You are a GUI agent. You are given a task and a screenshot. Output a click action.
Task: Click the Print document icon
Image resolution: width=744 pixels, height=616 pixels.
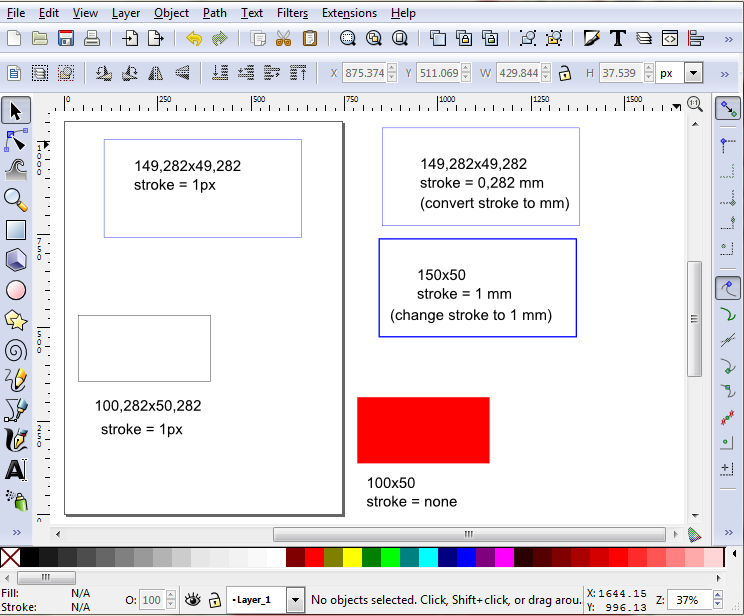coord(92,39)
